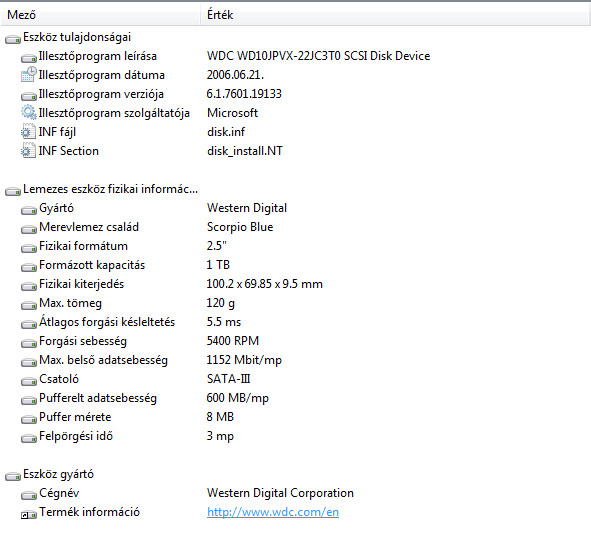This screenshot has height=550, width=591.
Task: Select the Scorpio Blue value
Action: (x=240, y=227)
